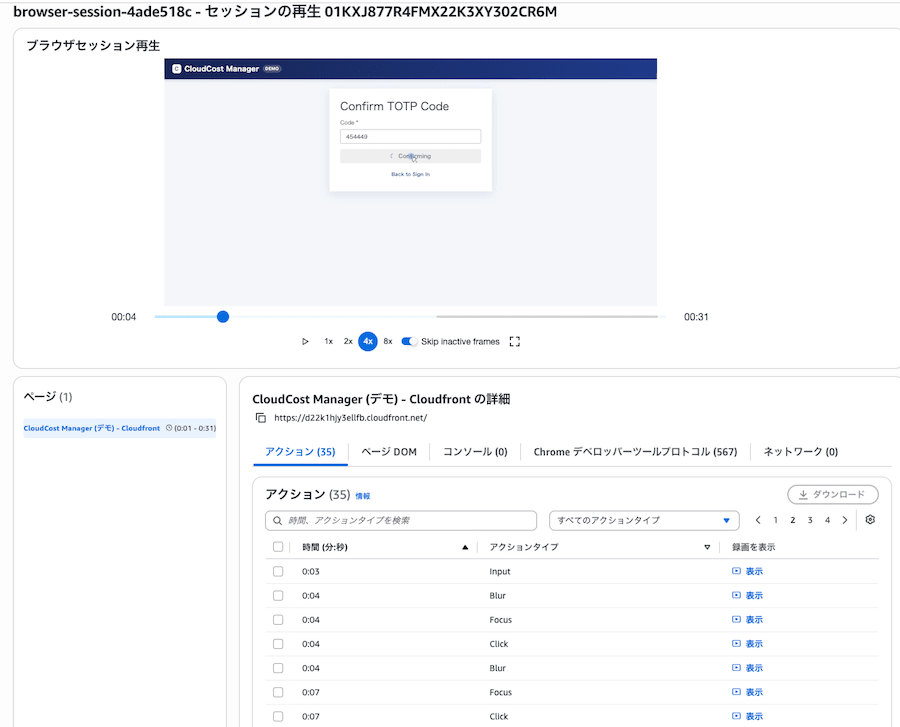This screenshot has height=727, width=900.
Task: Click the playback timeline slider handle
Action: click(223, 317)
